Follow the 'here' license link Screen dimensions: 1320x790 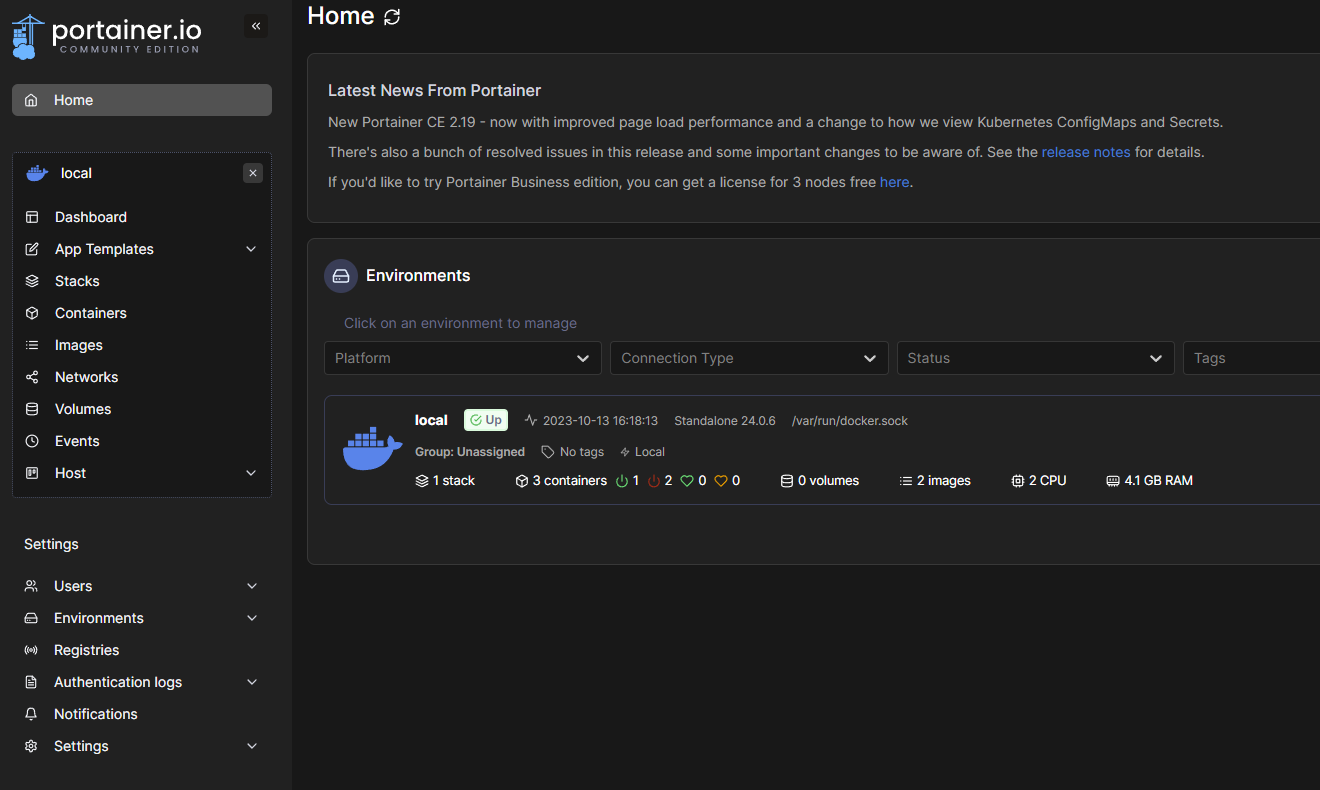pos(894,183)
